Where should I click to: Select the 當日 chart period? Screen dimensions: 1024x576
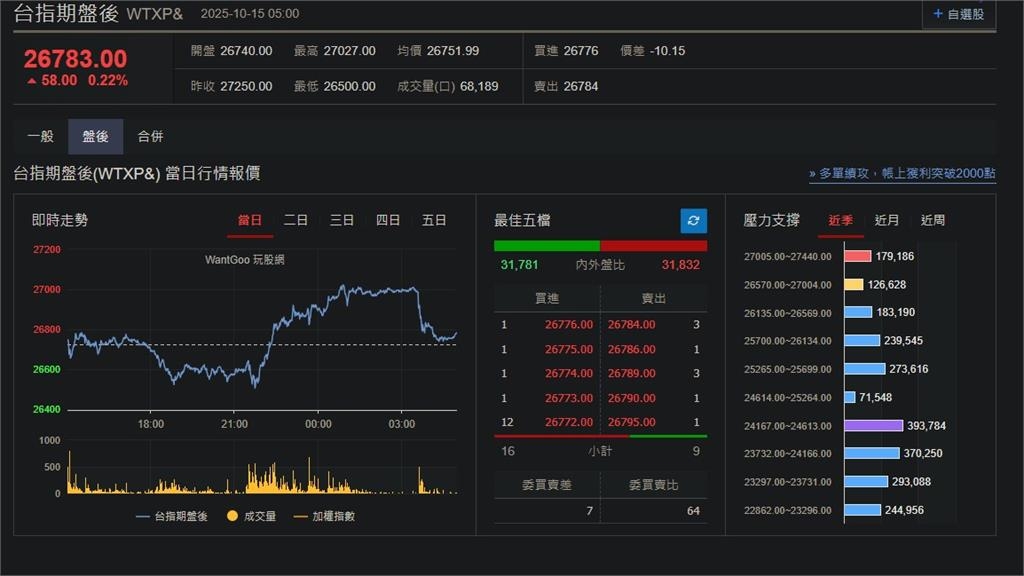click(251, 220)
